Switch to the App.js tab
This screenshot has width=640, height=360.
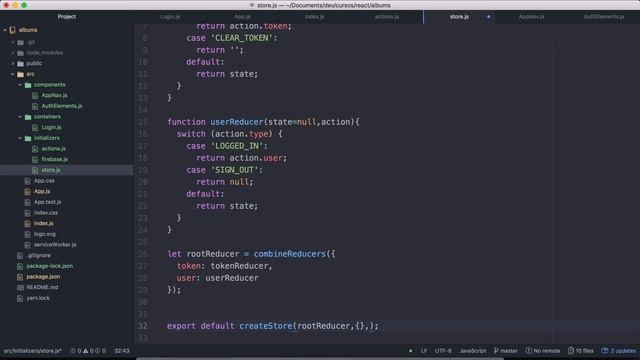coord(242,17)
